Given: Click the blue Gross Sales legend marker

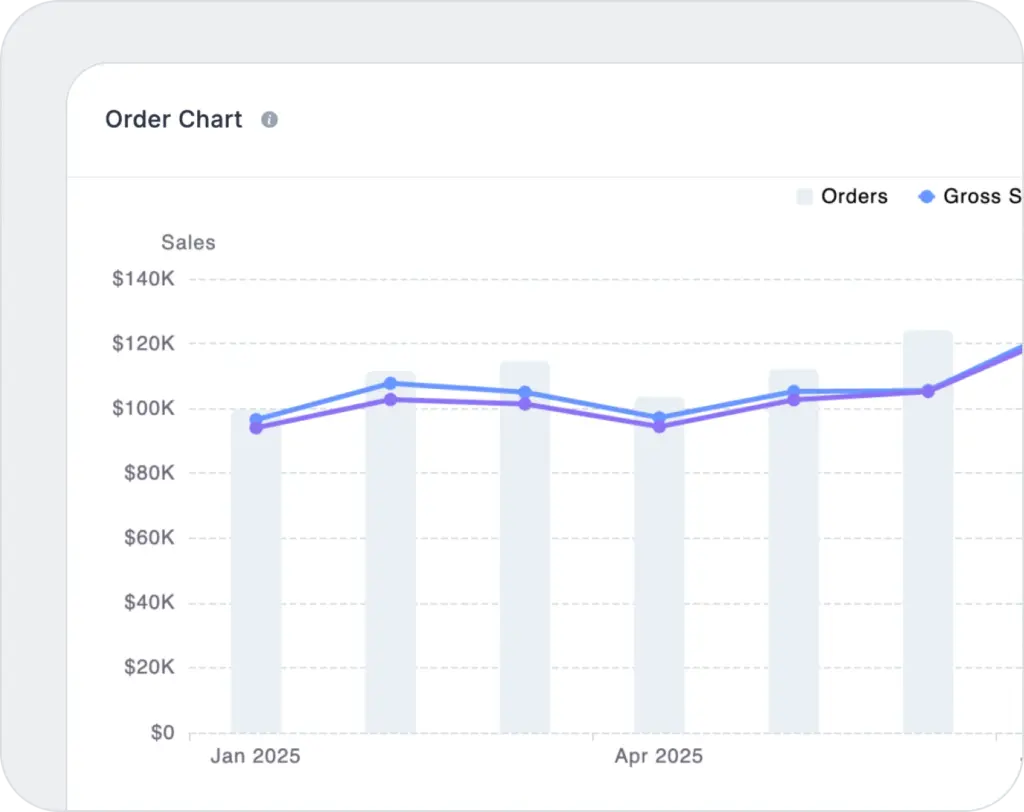Looking at the screenshot, I should [x=926, y=197].
